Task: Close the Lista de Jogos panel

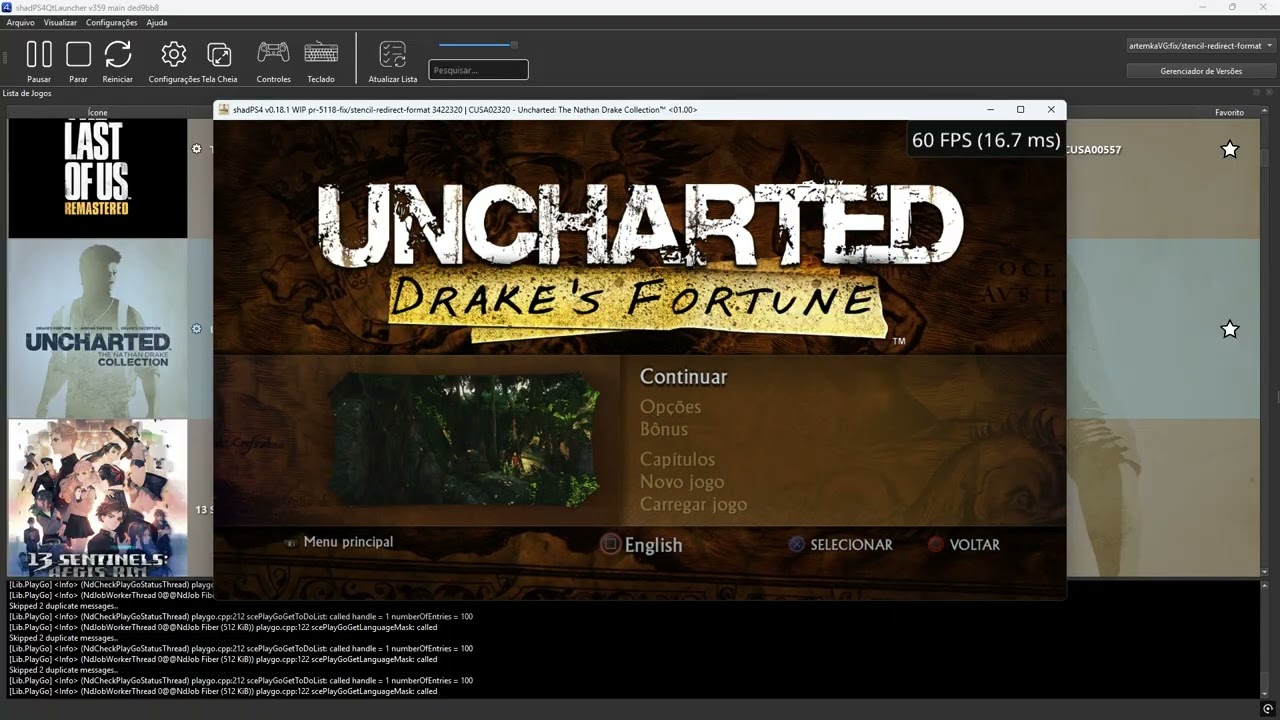Action: 1270,93
